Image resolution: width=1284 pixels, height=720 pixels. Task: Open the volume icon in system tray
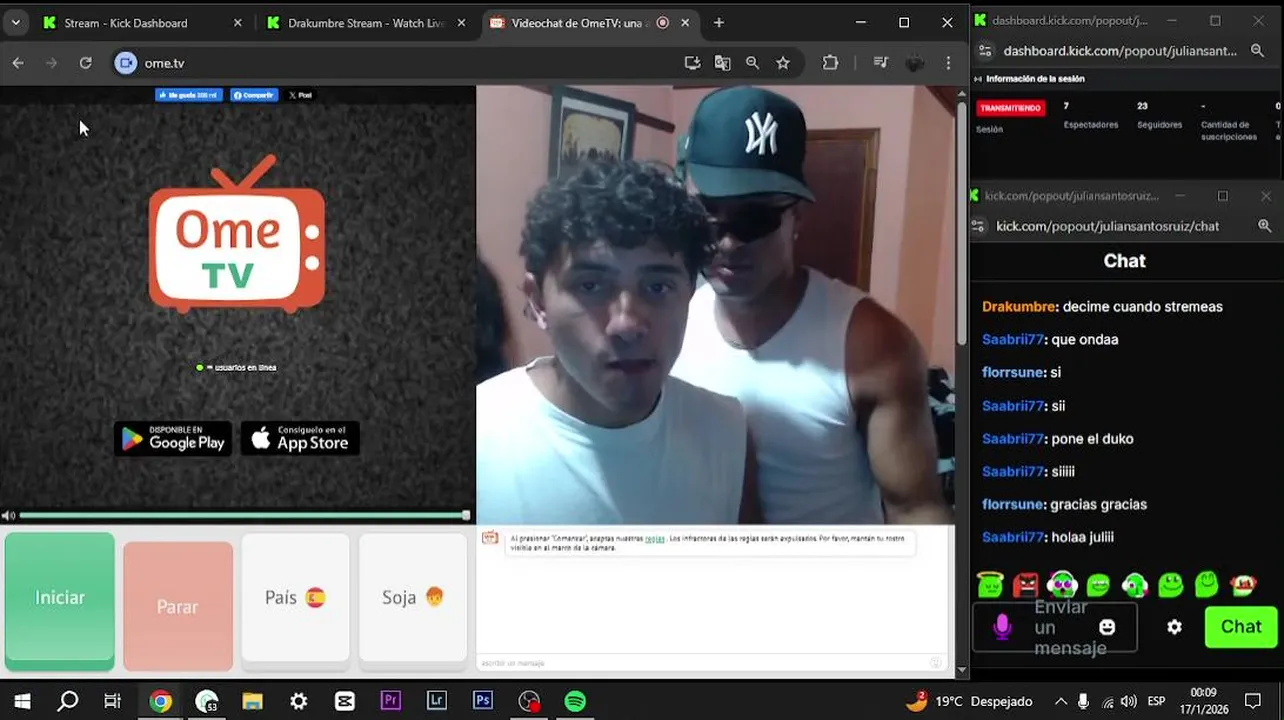tap(1129, 702)
